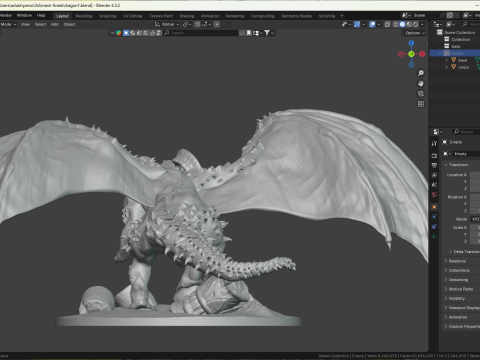Open the Object Data properties tab
Viewport: 480px width, 360px height.
pos(434,236)
